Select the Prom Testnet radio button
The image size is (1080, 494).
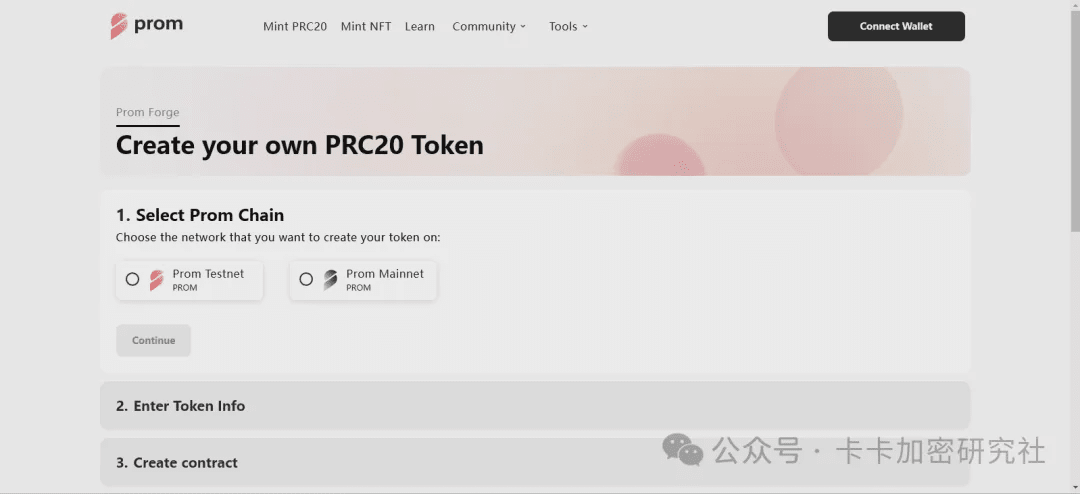coord(132,279)
